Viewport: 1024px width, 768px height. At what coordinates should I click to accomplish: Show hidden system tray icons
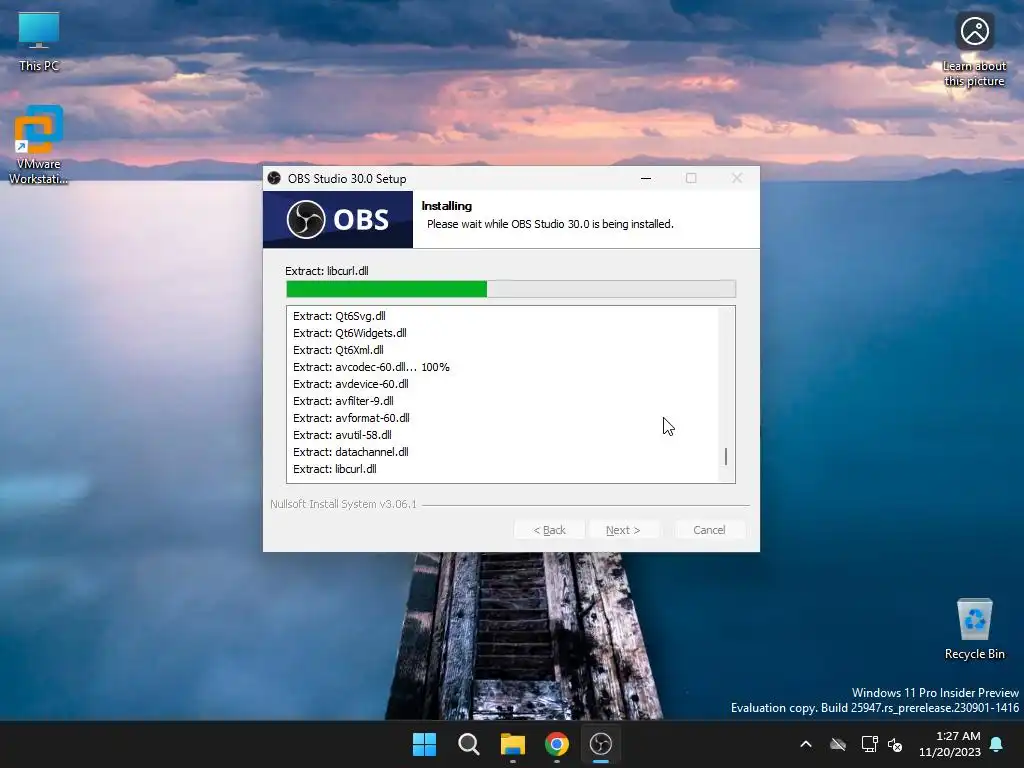click(x=806, y=744)
